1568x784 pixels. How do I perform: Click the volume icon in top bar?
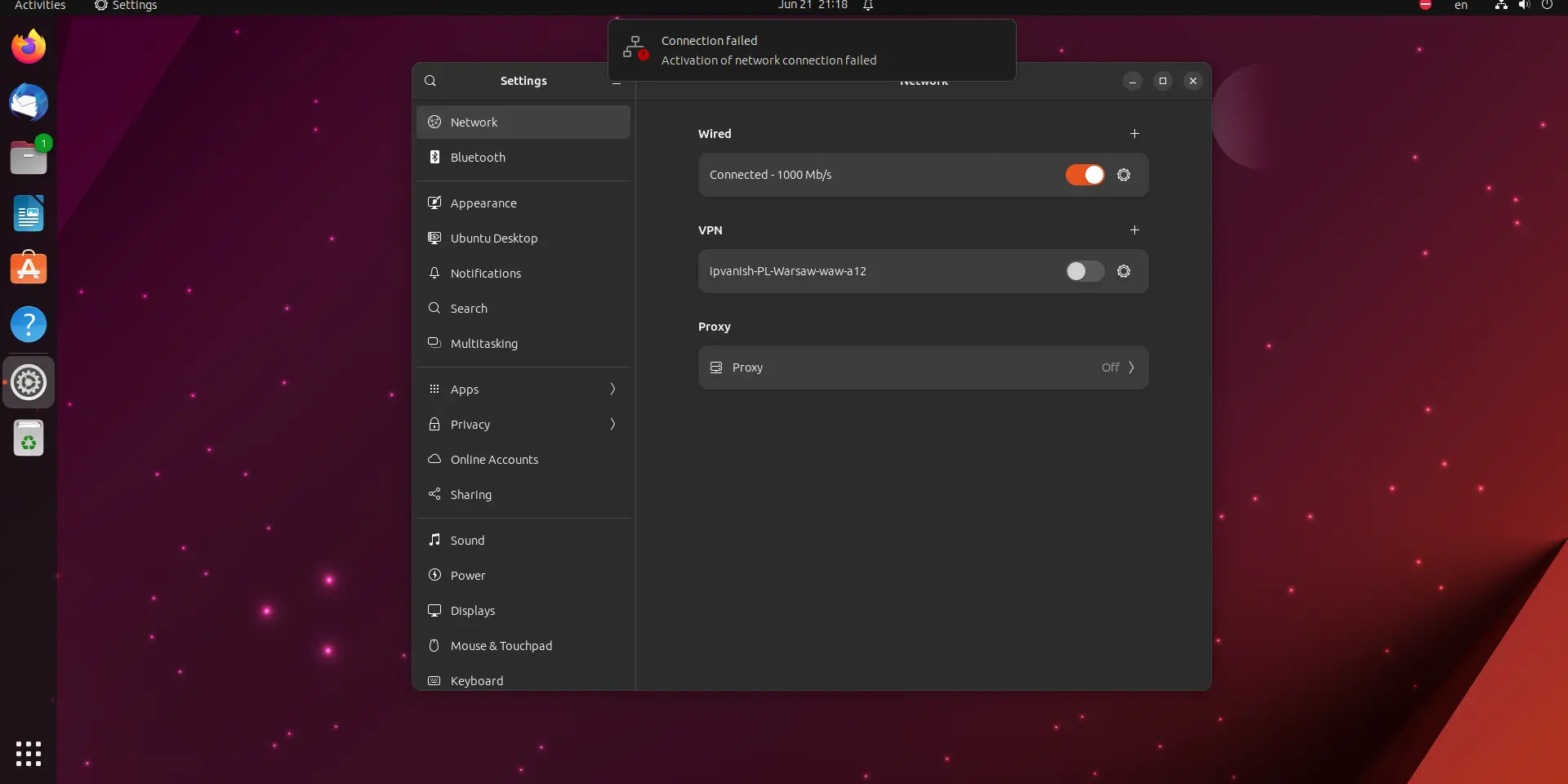[x=1524, y=5]
